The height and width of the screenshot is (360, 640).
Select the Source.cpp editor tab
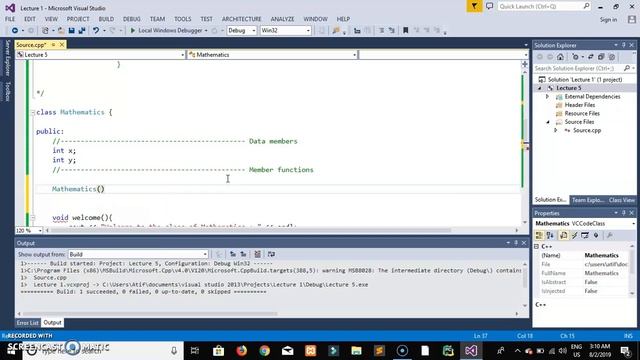(31, 45)
